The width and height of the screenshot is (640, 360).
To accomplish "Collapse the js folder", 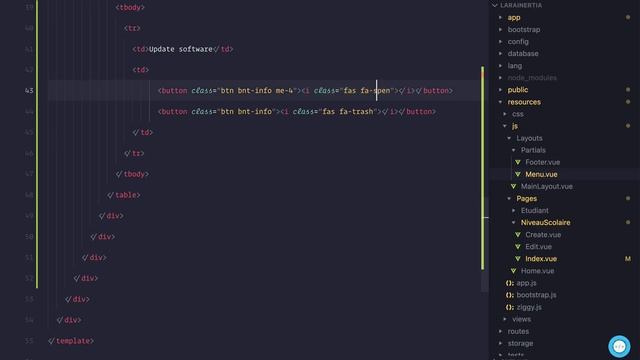I will tap(505, 126).
